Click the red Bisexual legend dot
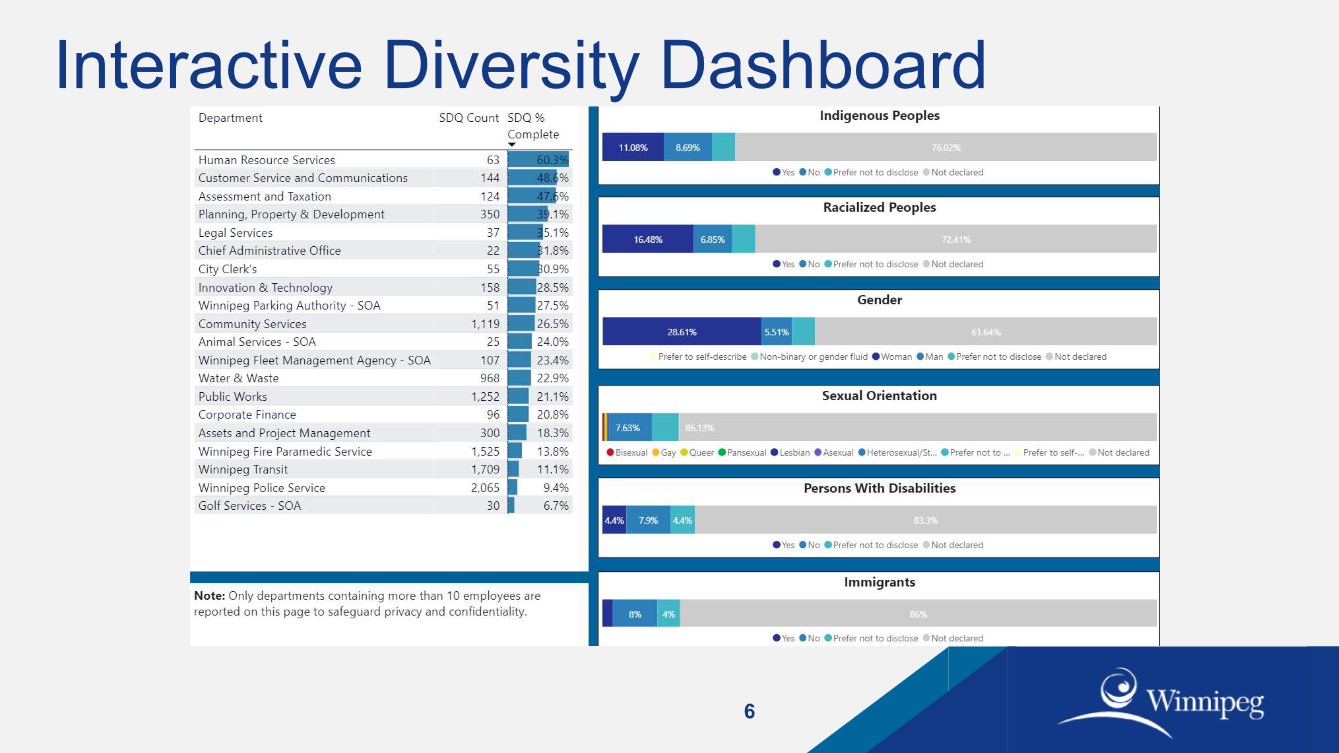 tap(612, 453)
